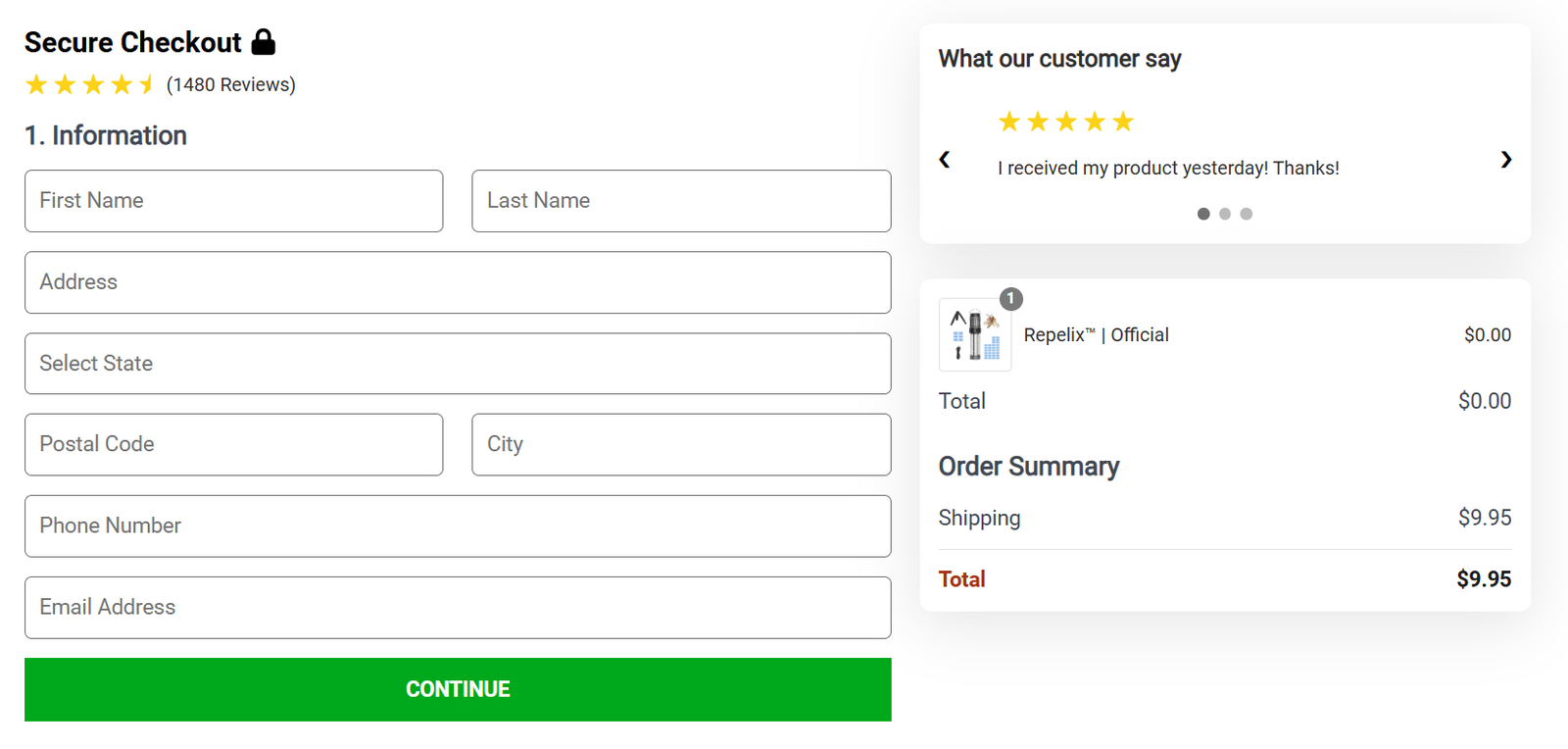
Task: Open the 1480 Reviews link
Action: click(230, 84)
